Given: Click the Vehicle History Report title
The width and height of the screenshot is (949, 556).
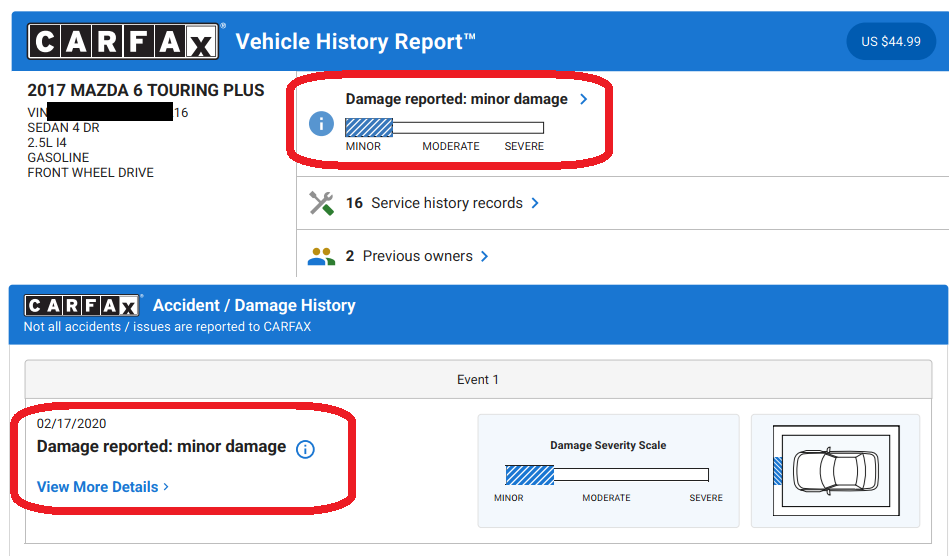Looking at the screenshot, I should (x=355, y=42).
